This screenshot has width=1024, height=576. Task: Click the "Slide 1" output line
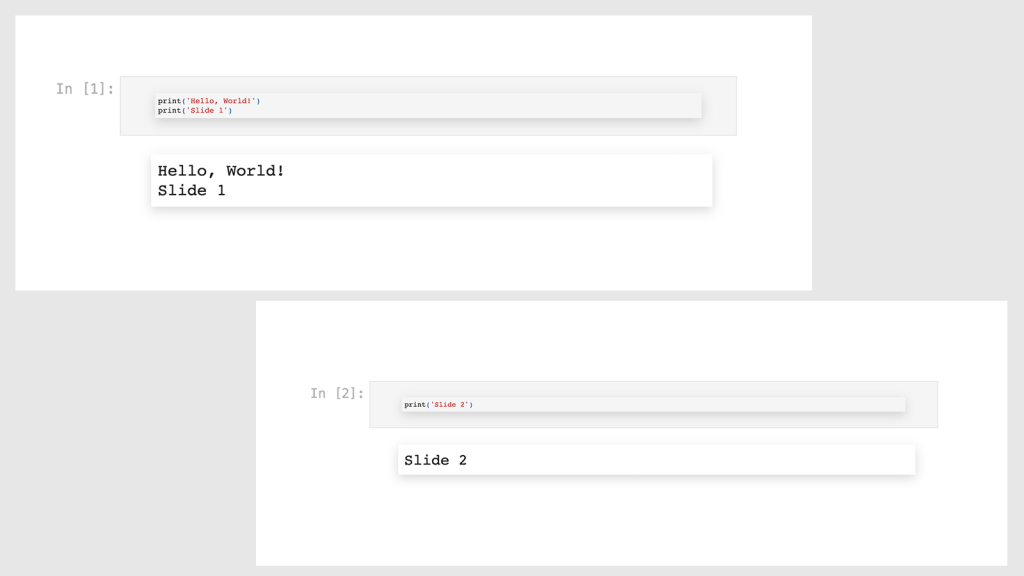[x=191, y=191]
